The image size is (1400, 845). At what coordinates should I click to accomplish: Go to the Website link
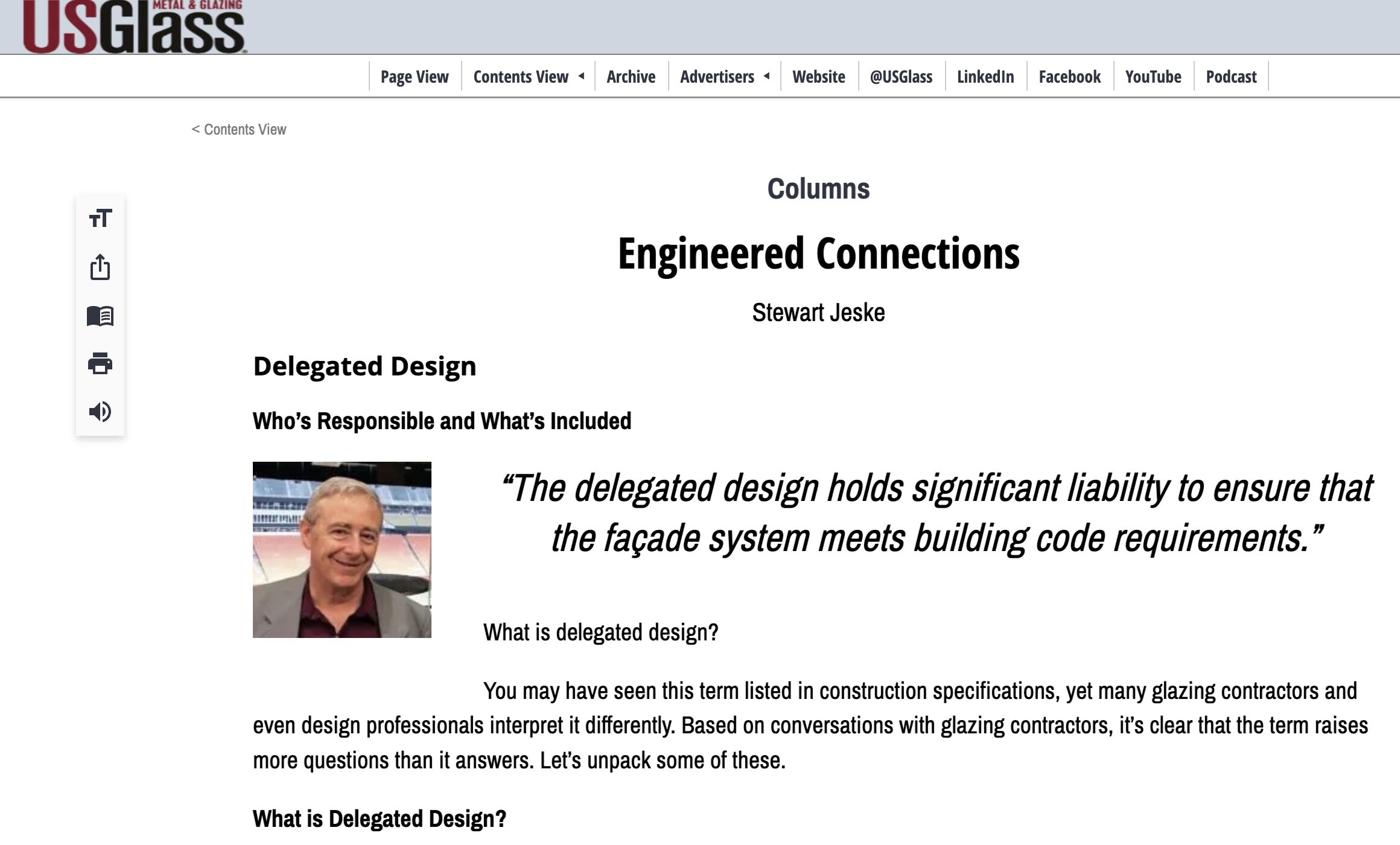pos(818,77)
